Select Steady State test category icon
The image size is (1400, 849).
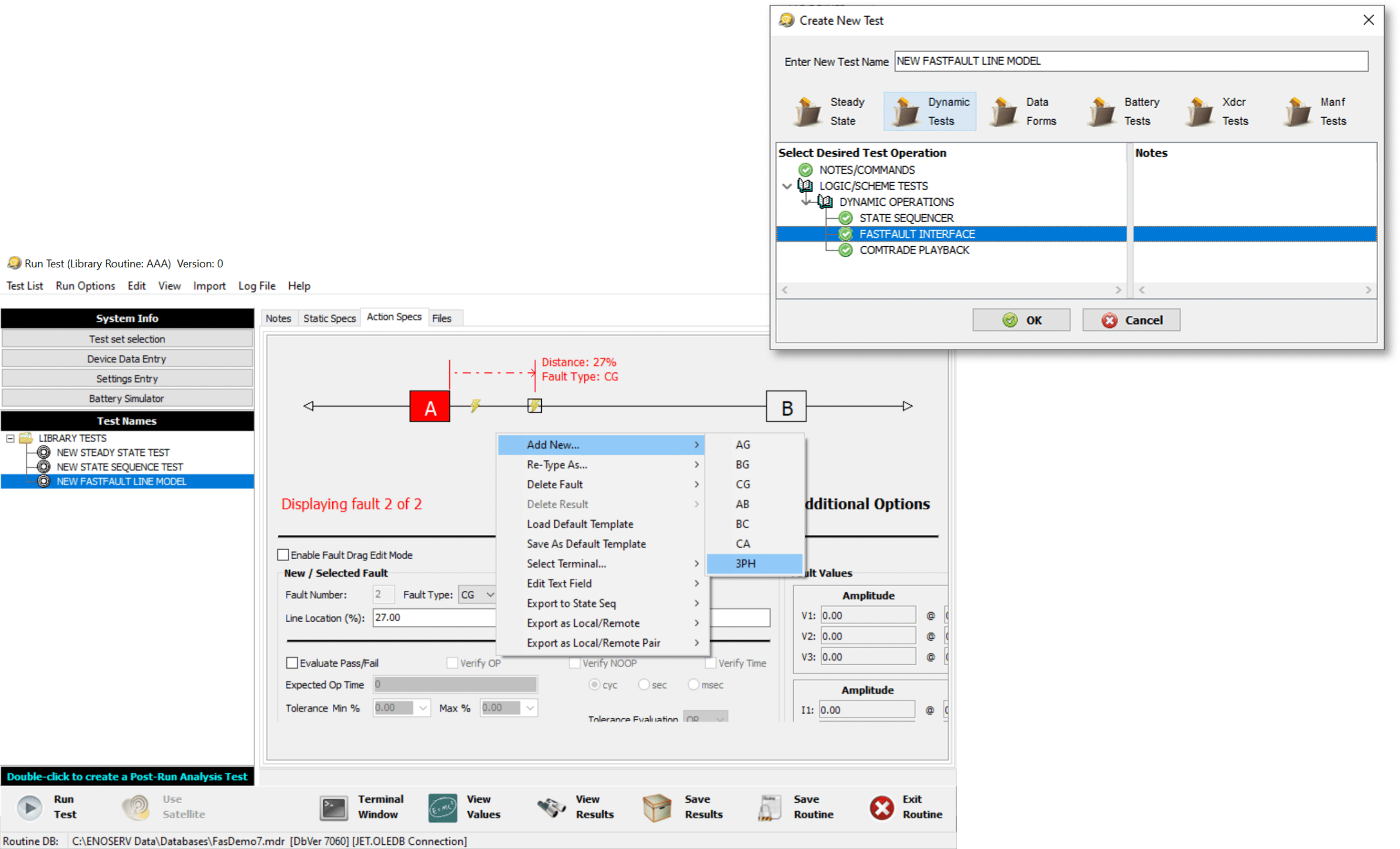coord(807,111)
